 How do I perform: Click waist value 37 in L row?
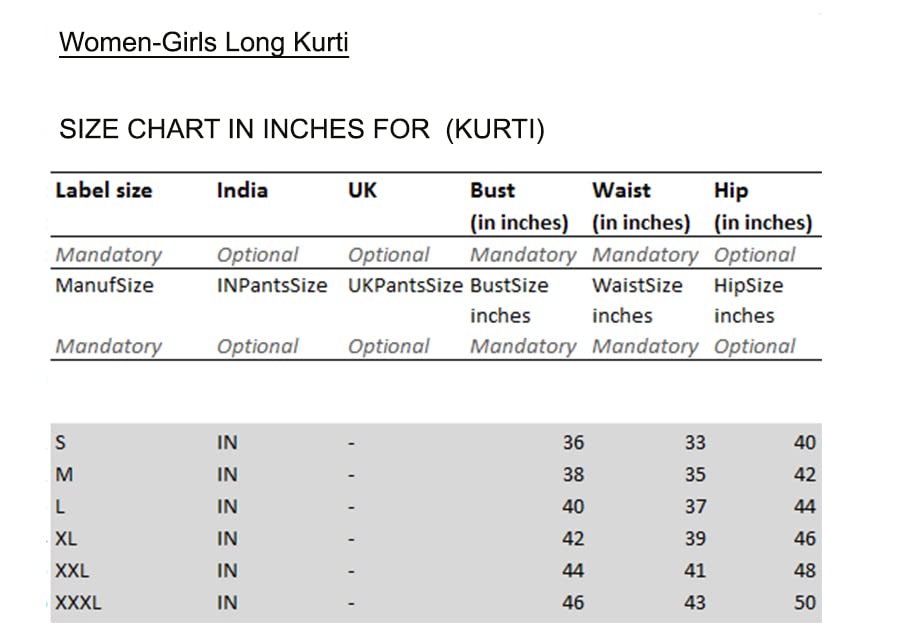coord(695,506)
